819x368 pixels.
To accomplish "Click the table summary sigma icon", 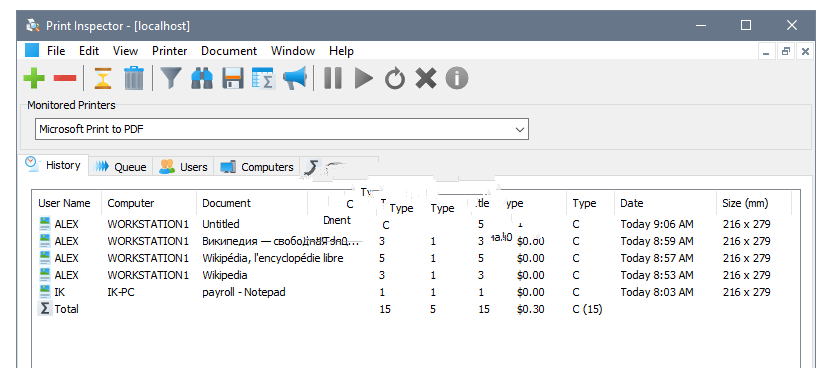I will 263,79.
